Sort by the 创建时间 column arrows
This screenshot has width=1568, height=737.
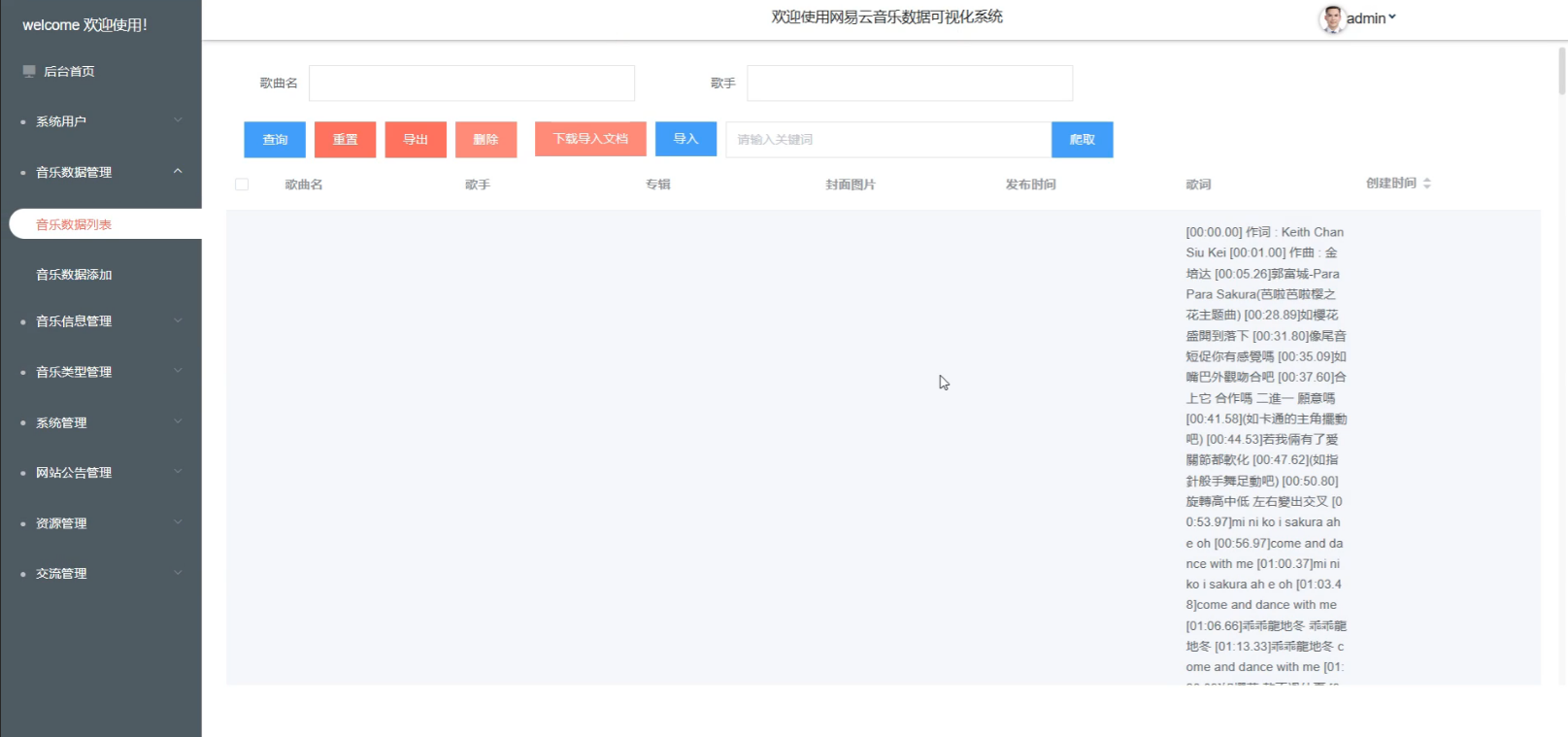(1426, 184)
